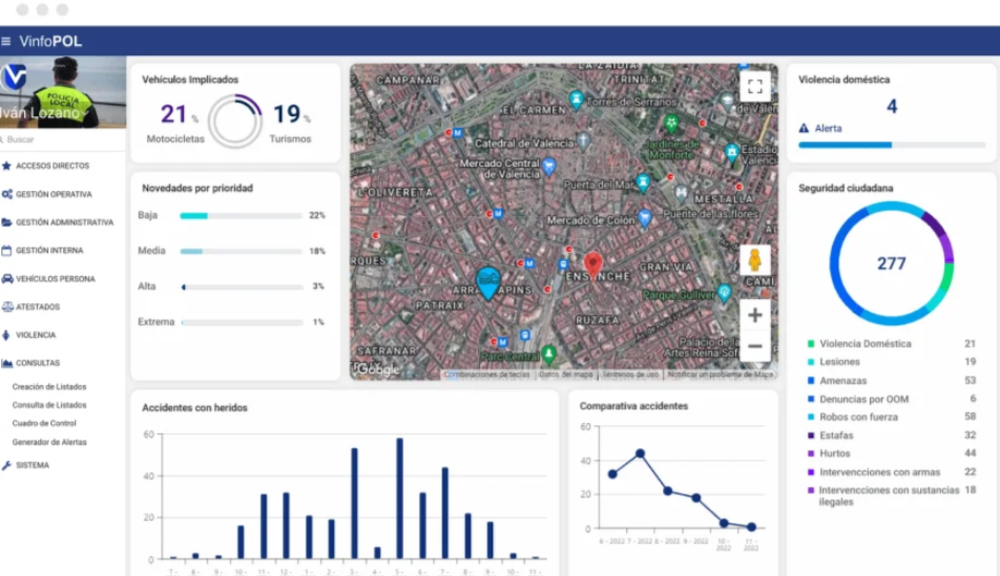
Task: Open Creación de Listados
Action: click(x=49, y=387)
